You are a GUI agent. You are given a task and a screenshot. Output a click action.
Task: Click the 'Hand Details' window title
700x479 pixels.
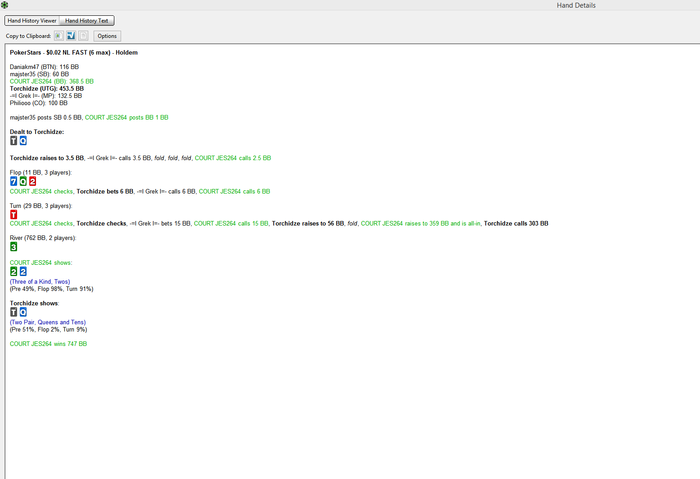pyautogui.click(x=576, y=5)
